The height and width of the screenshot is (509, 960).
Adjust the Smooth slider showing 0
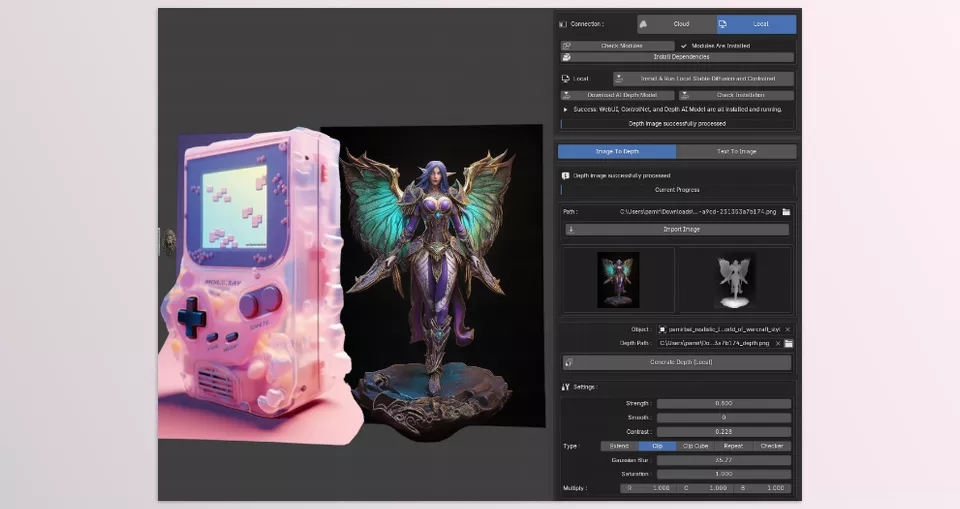tap(724, 418)
